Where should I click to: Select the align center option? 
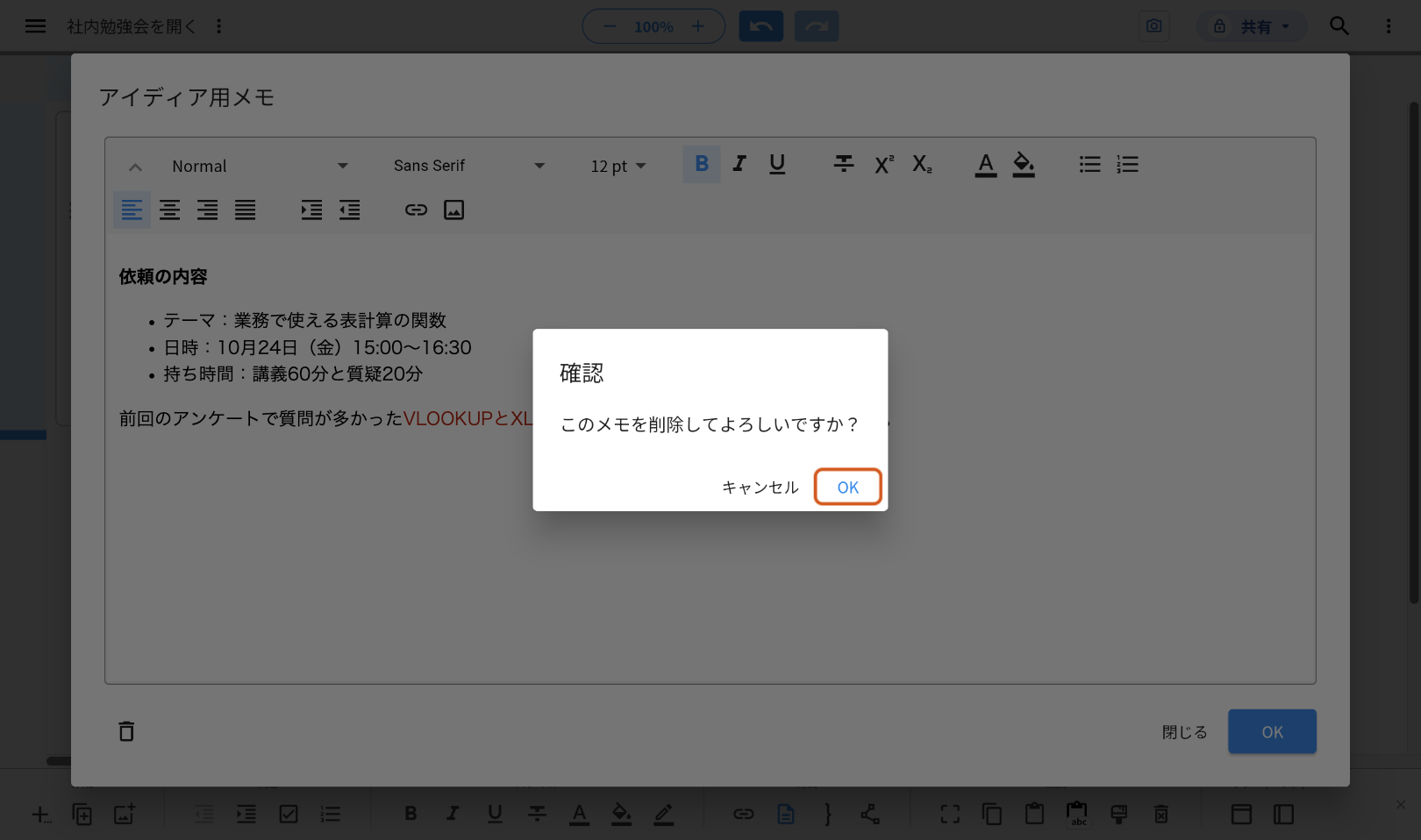pyautogui.click(x=169, y=210)
